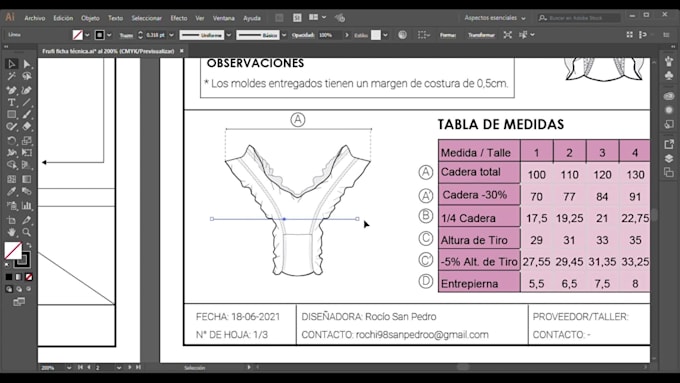
Task: Open Aspectos esenciales workspace switcher
Action: 494,18
